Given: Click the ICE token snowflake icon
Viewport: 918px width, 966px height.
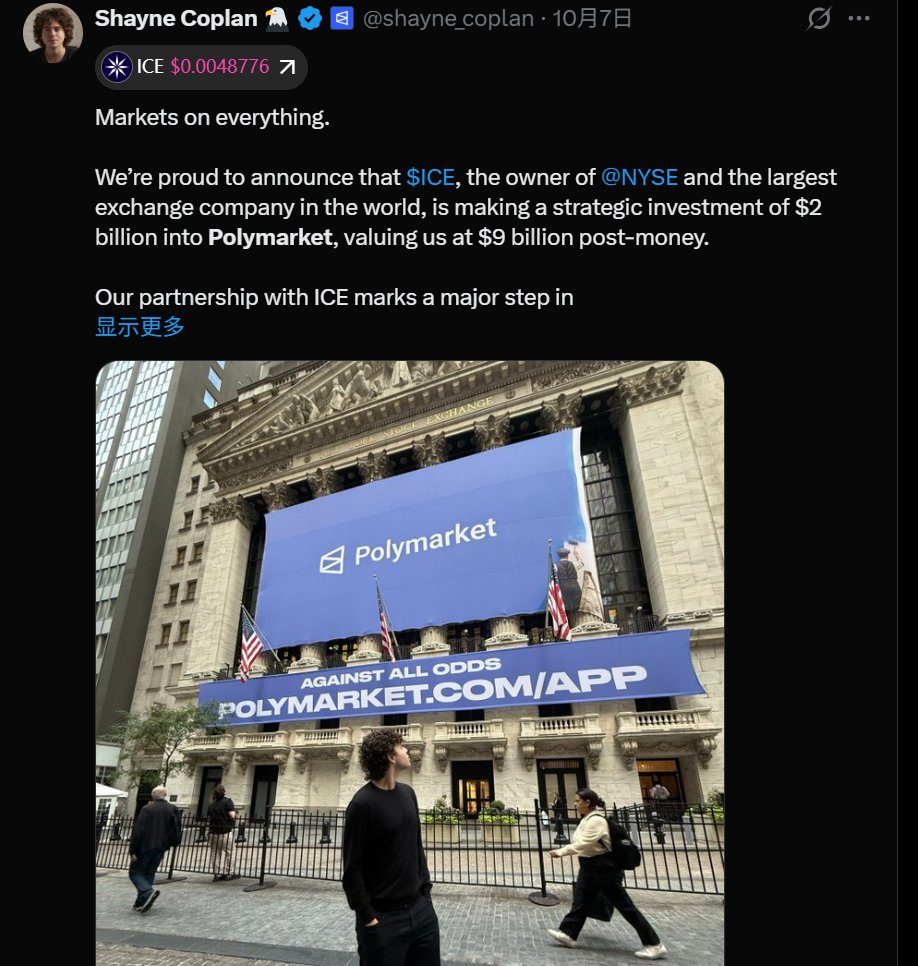Looking at the screenshot, I should click(x=116, y=67).
